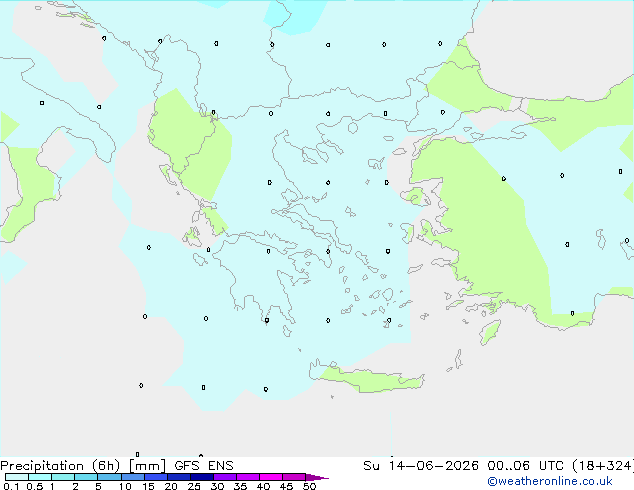Image resolution: width=634 pixels, height=490 pixels.
Task: Click the '5' legend scale label
Action: tap(98, 486)
